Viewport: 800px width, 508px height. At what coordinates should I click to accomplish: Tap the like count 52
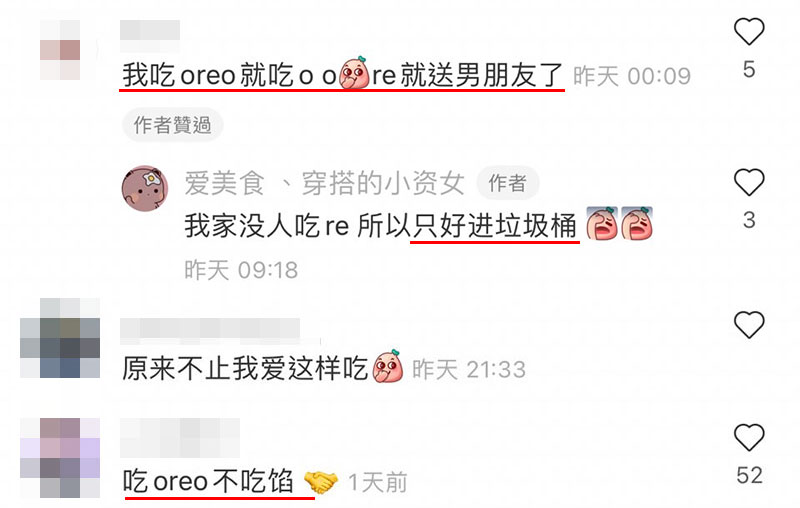749,475
